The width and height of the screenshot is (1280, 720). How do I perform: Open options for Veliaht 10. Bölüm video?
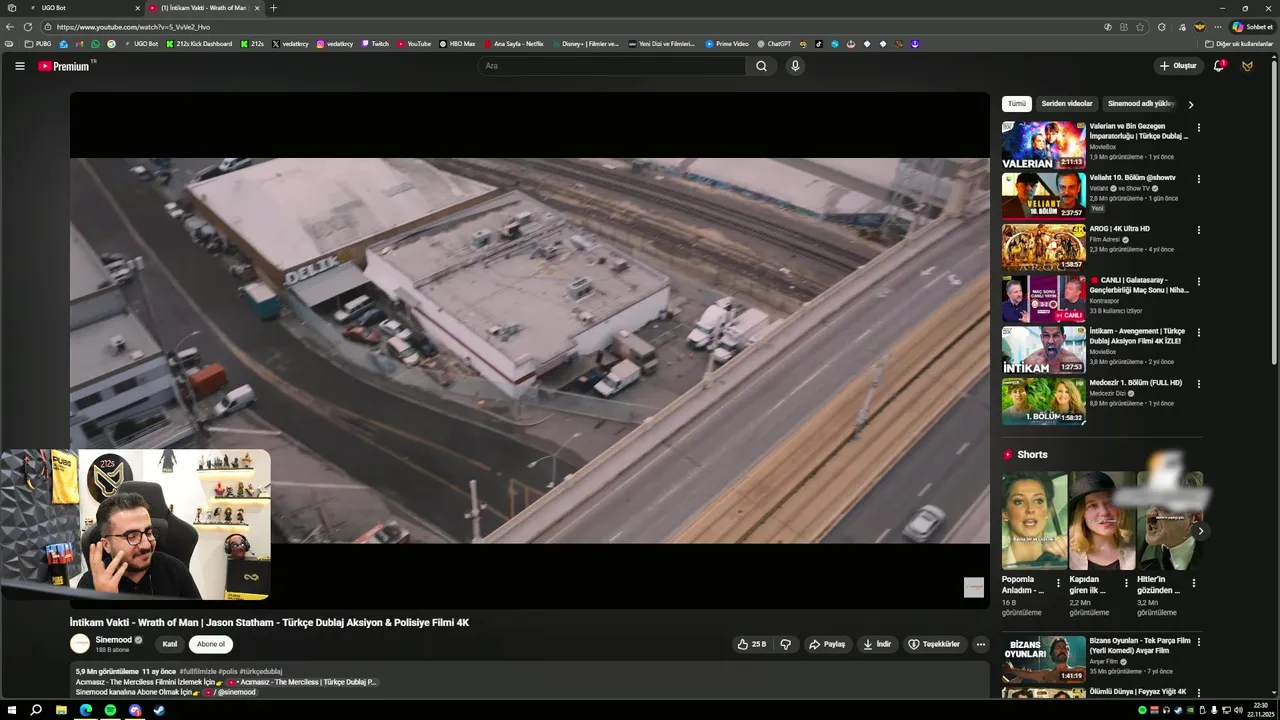1198,179
